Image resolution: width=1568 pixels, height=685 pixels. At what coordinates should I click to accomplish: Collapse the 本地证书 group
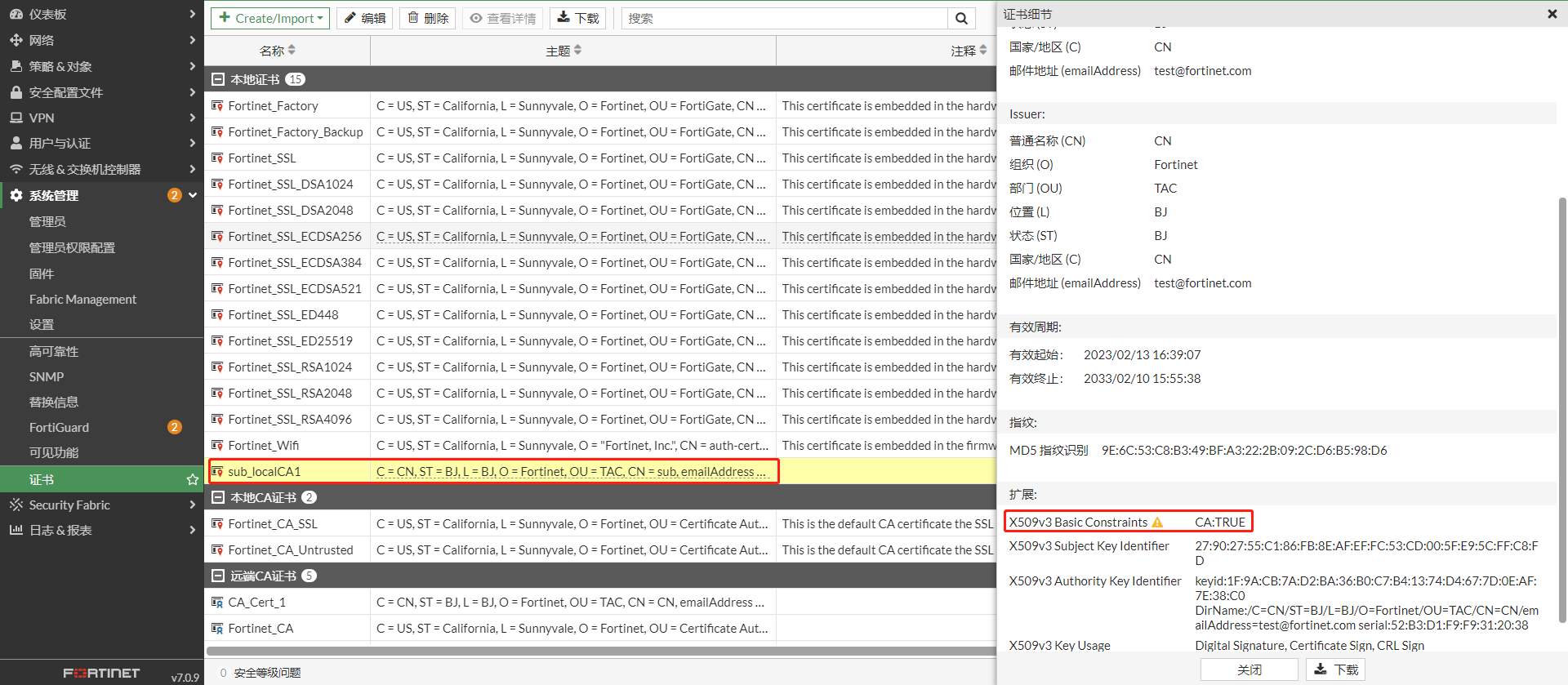pos(218,79)
